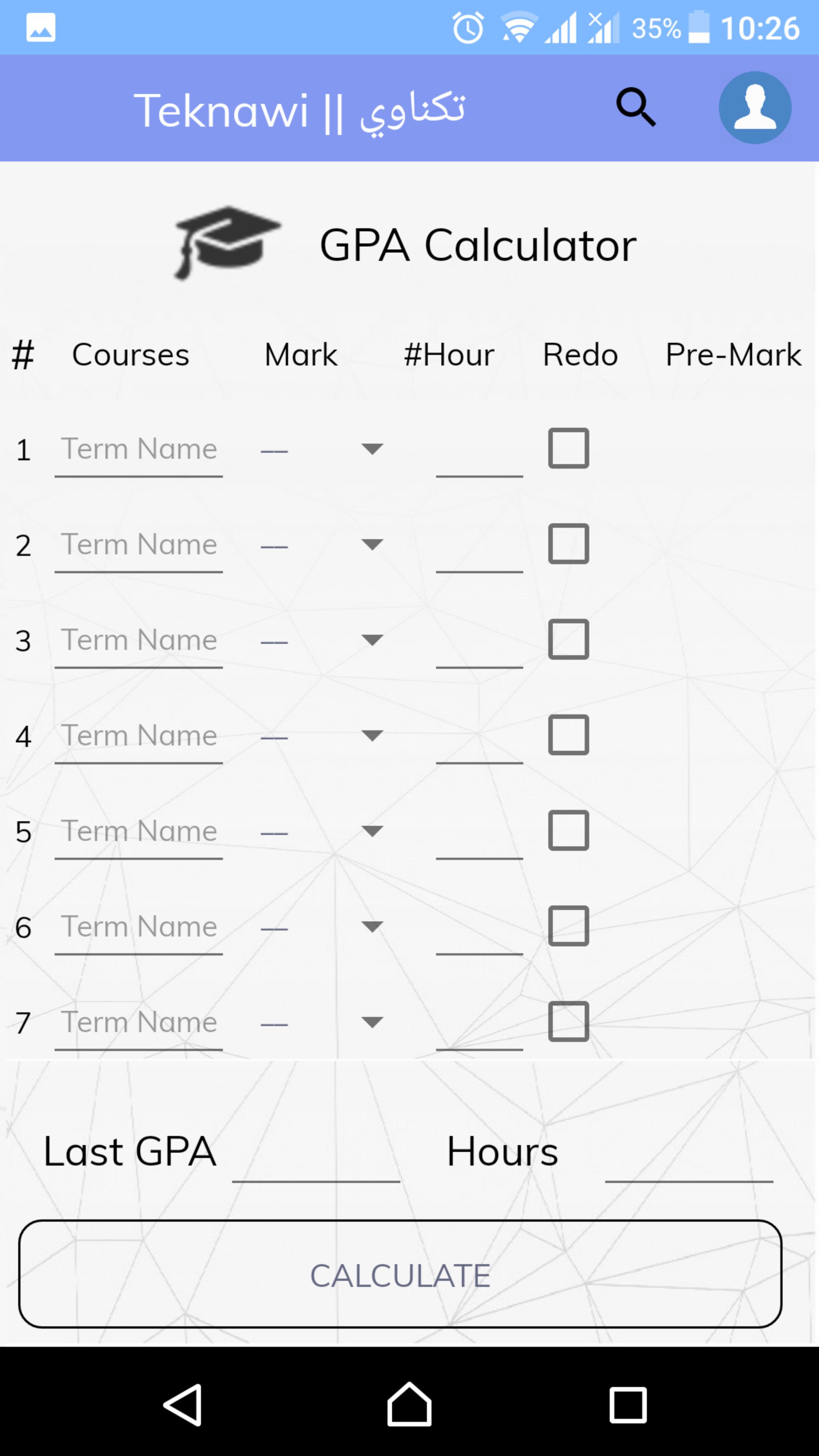Viewport: 819px width, 1456px height.
Task: Tick the Redo checkbox in row 7
Action: 568,1021
